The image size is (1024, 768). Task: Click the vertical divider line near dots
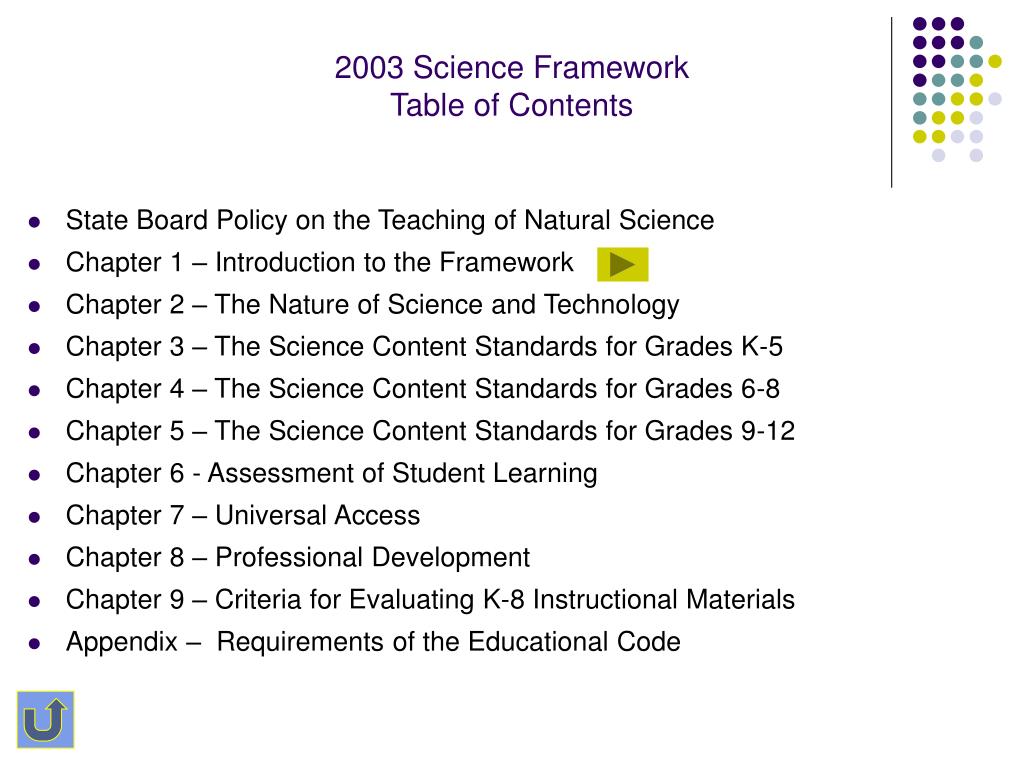(891, 103)
